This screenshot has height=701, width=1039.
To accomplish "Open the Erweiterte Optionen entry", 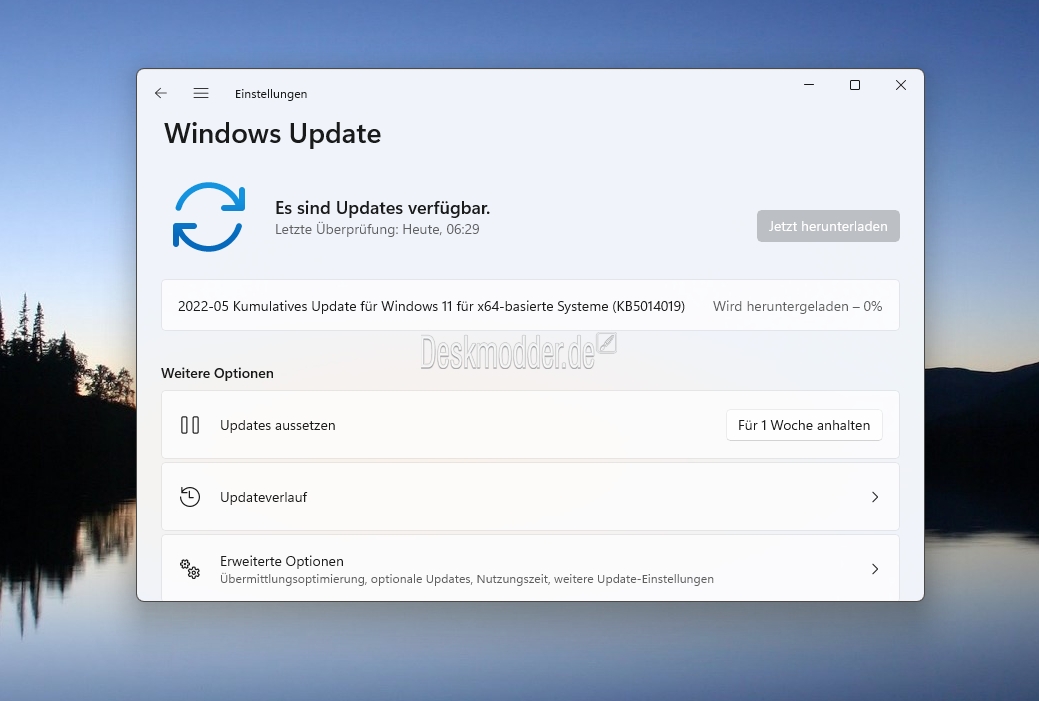I will point(530,568).
